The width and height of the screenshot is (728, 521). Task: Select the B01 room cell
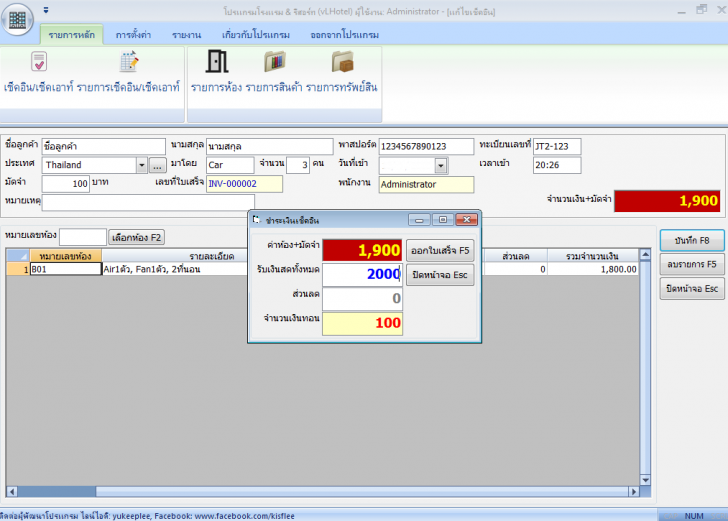[x=65, y=269]
